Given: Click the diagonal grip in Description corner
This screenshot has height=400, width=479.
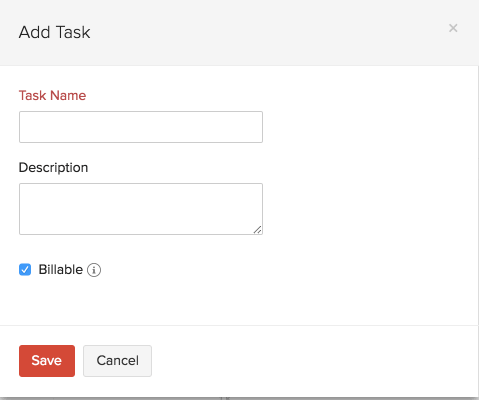Looking at the screenshot, I should pos(257,230).
